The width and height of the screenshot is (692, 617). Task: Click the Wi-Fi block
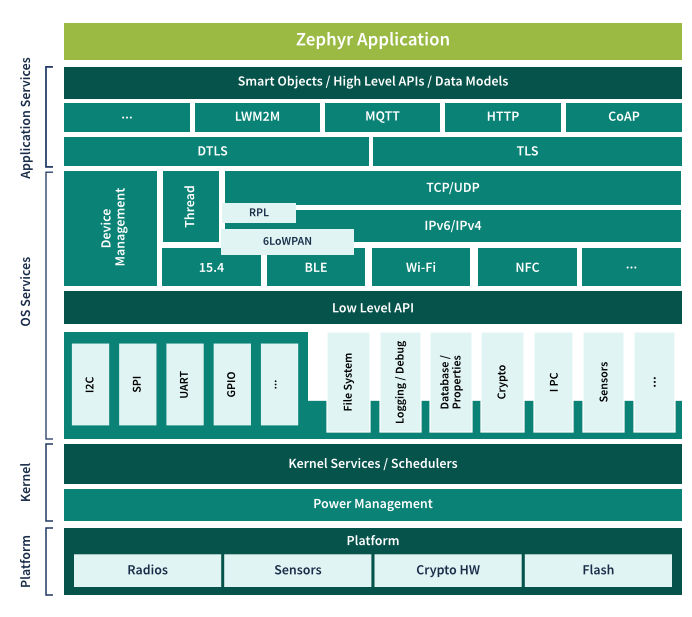click(x=421, y=267)
